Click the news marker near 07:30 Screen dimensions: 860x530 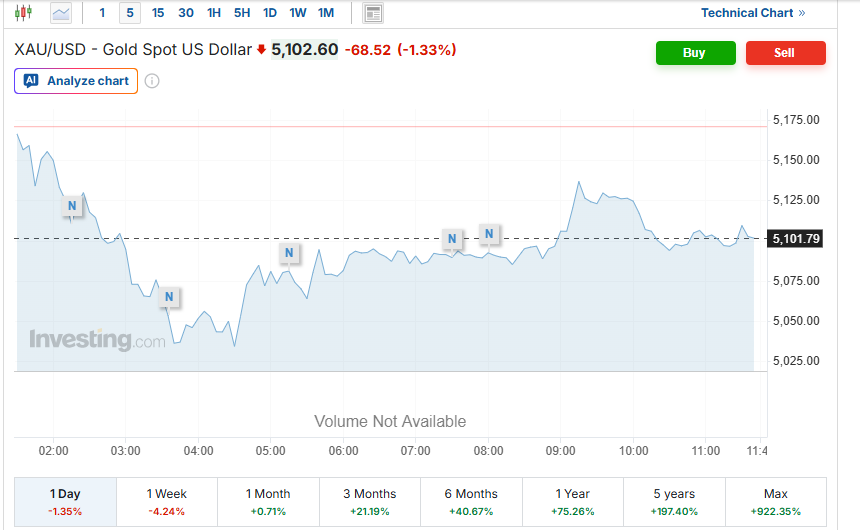pyautogui.click(x=452, y=239)
